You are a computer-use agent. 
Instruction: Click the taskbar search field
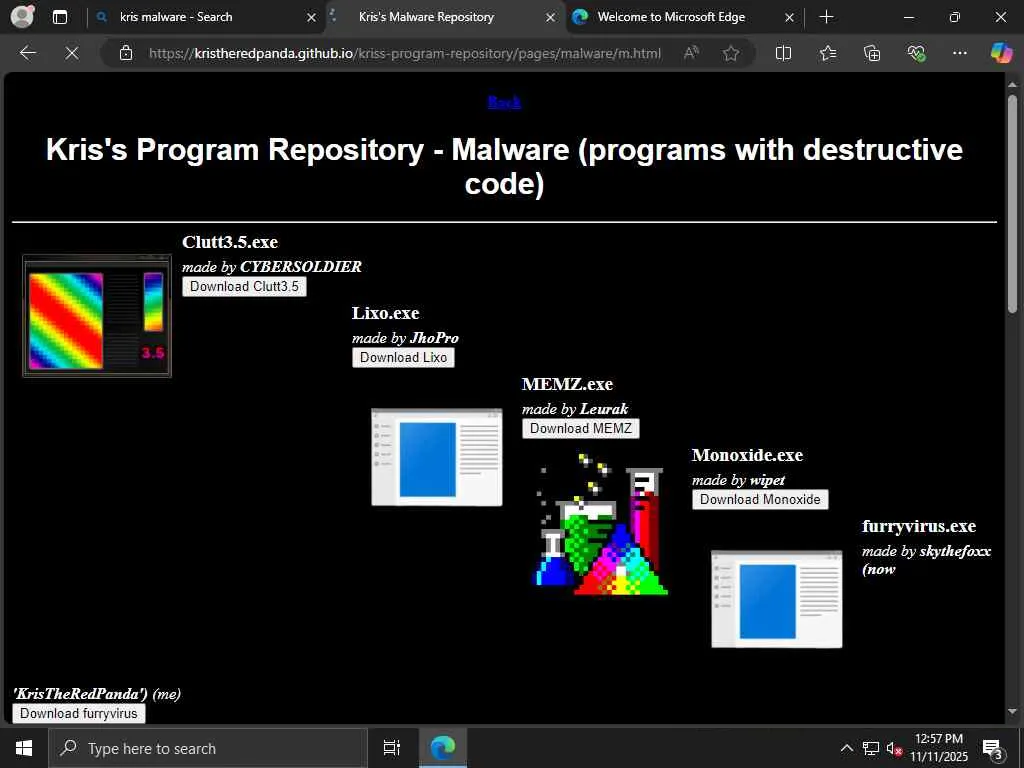208,748
